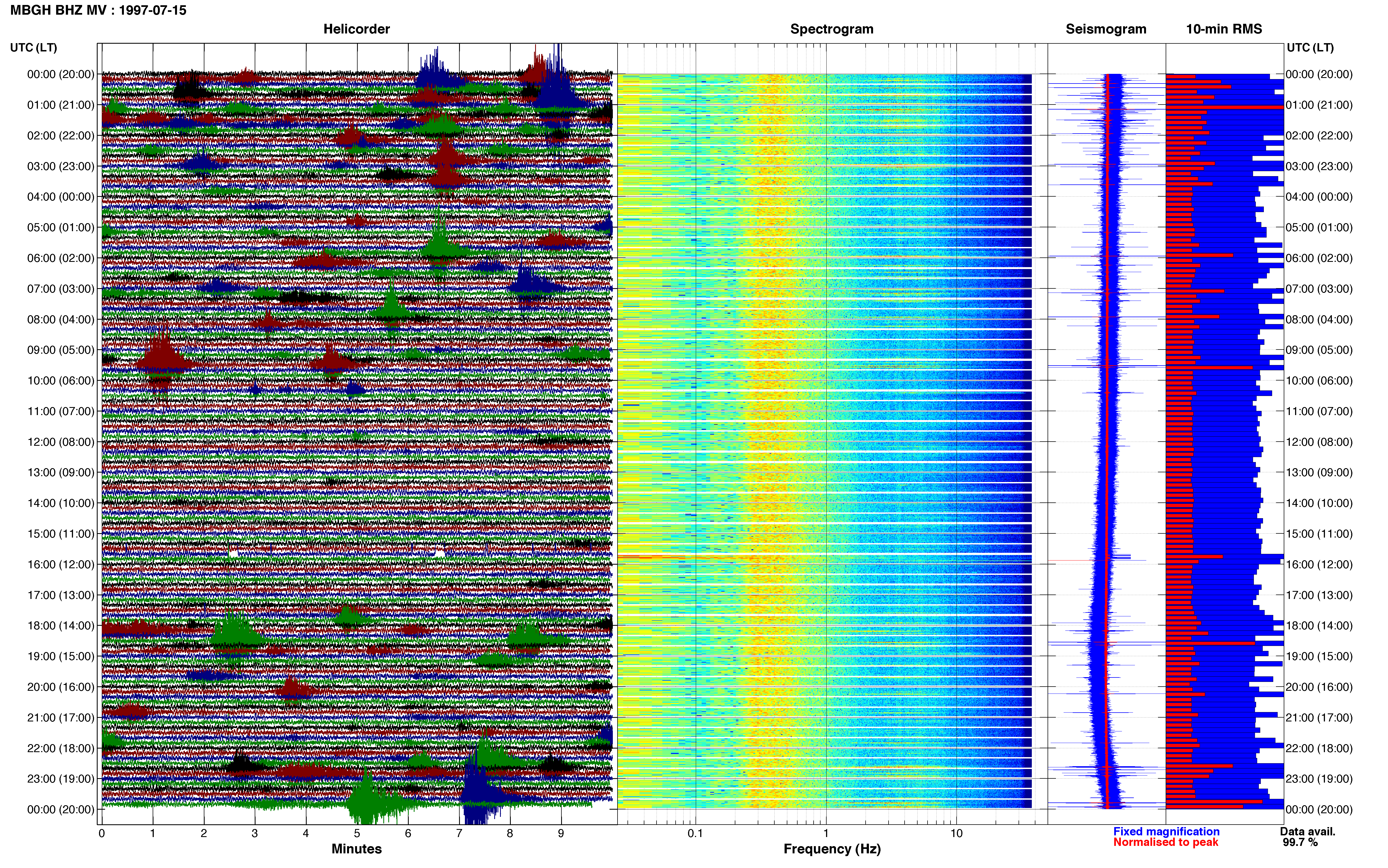Viewport: 1388px width, 868px height.
Task: Click UTC (LT) header beside the Helicorder
Action: [x=33, y=48]
